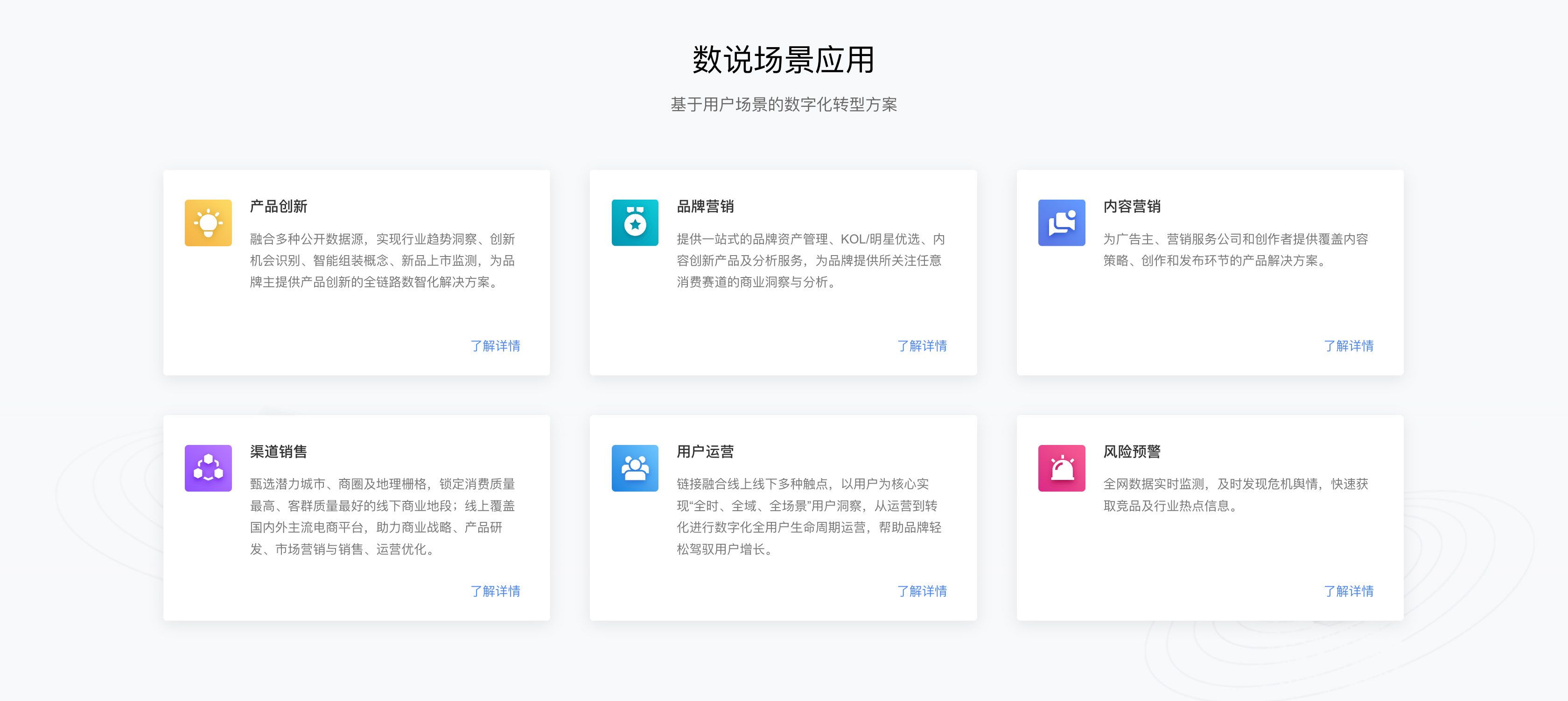Open 了解详情 under 产品创新
Screen dimensions: 1568x701
pos(496,346)
